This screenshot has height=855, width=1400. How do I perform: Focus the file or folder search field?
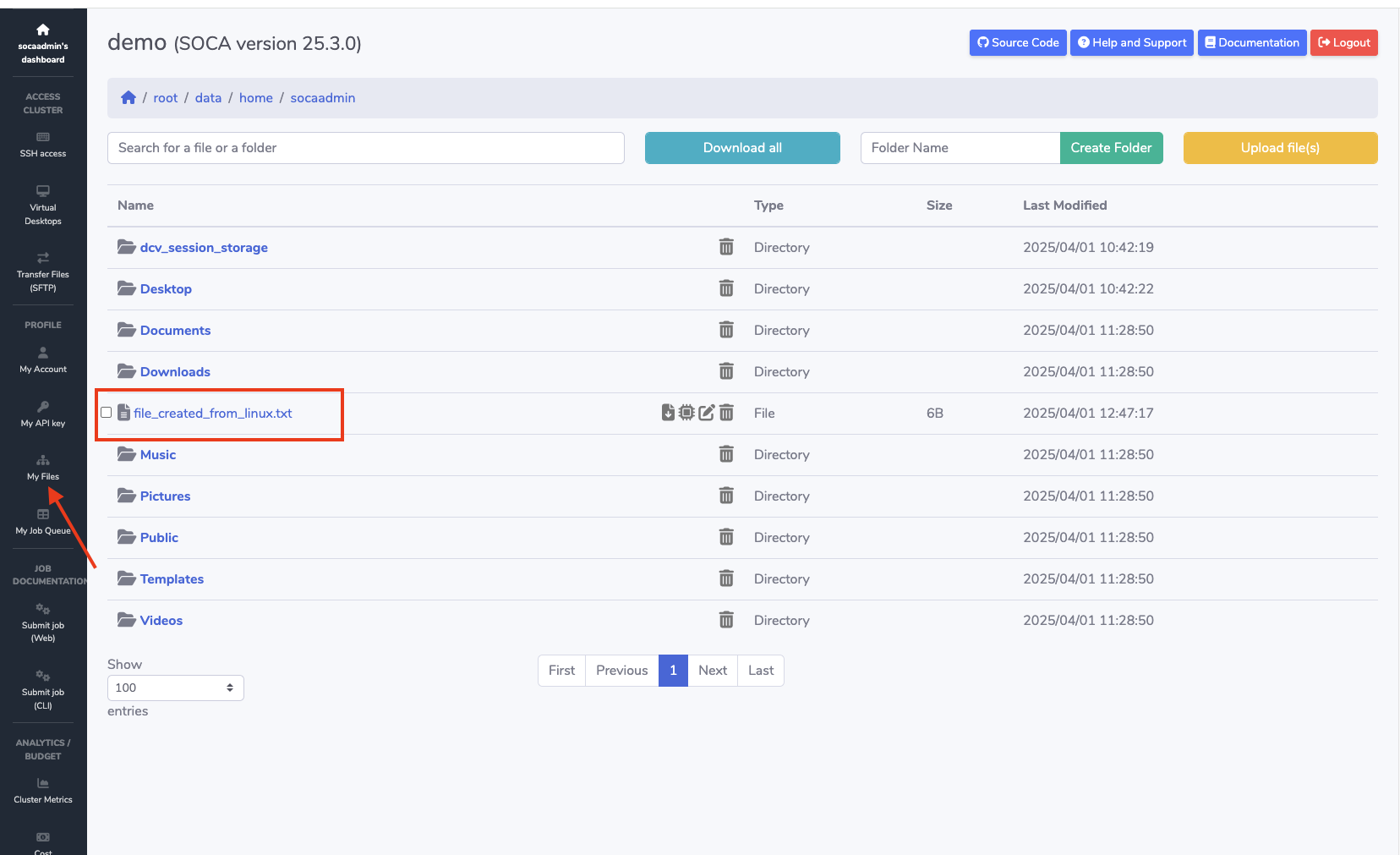[365, 148]
